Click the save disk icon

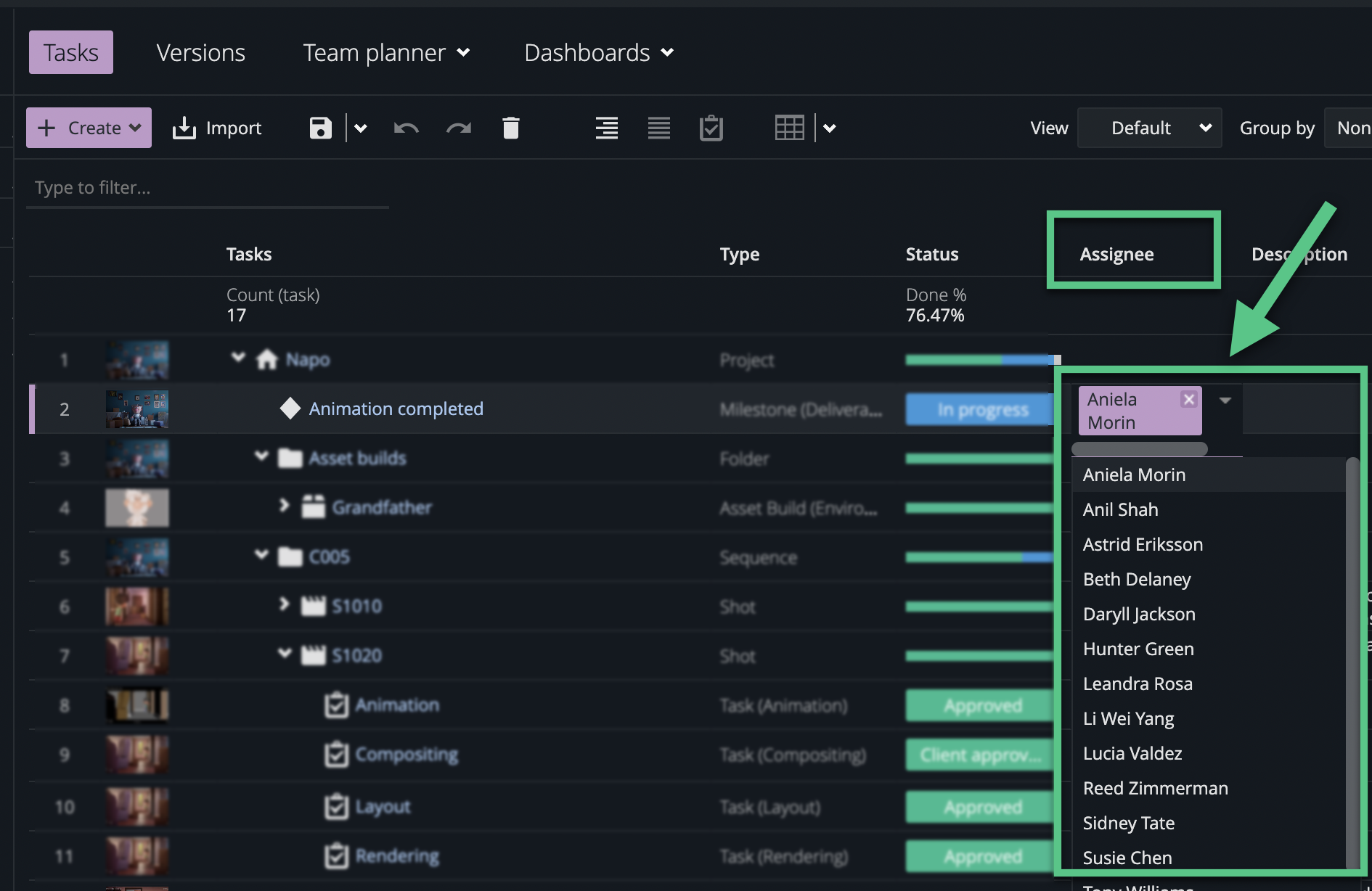pyautogui.click(x=320, y=128)
